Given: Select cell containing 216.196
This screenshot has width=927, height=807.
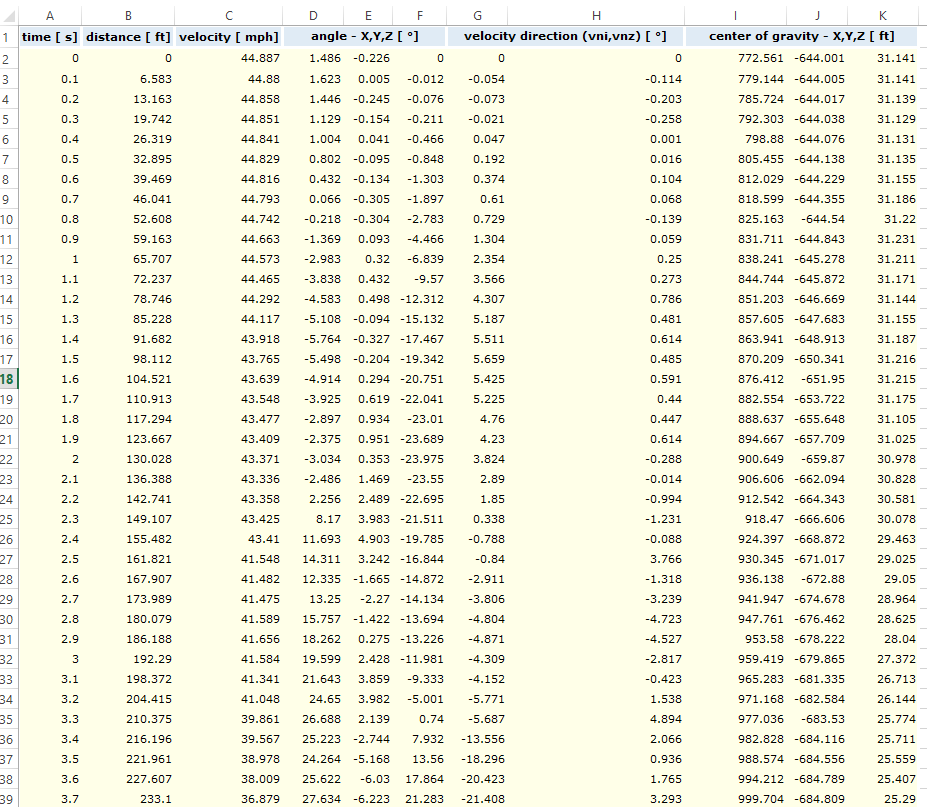Looking at the screenshot, I should 128,740.
